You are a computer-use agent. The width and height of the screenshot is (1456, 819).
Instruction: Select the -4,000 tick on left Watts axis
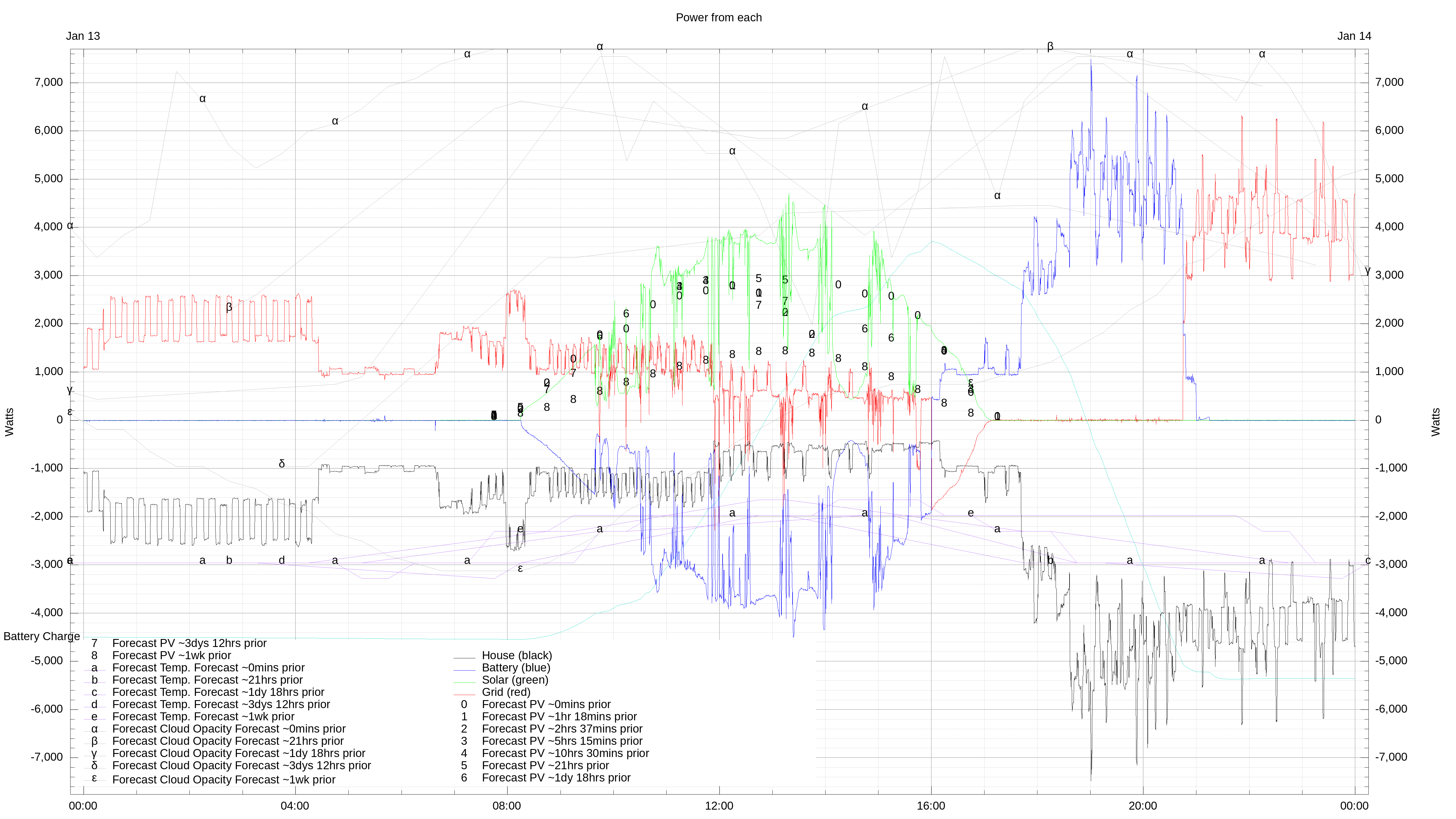click(47, 613)
